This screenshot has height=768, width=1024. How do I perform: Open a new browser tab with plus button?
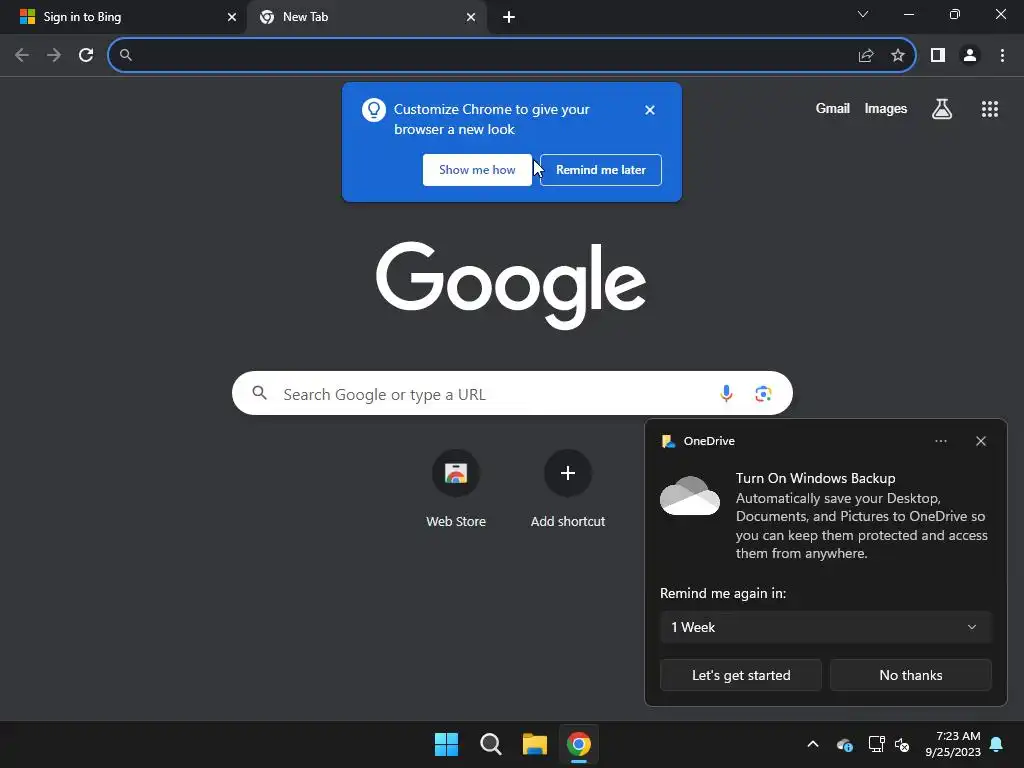tap(509, 18)
